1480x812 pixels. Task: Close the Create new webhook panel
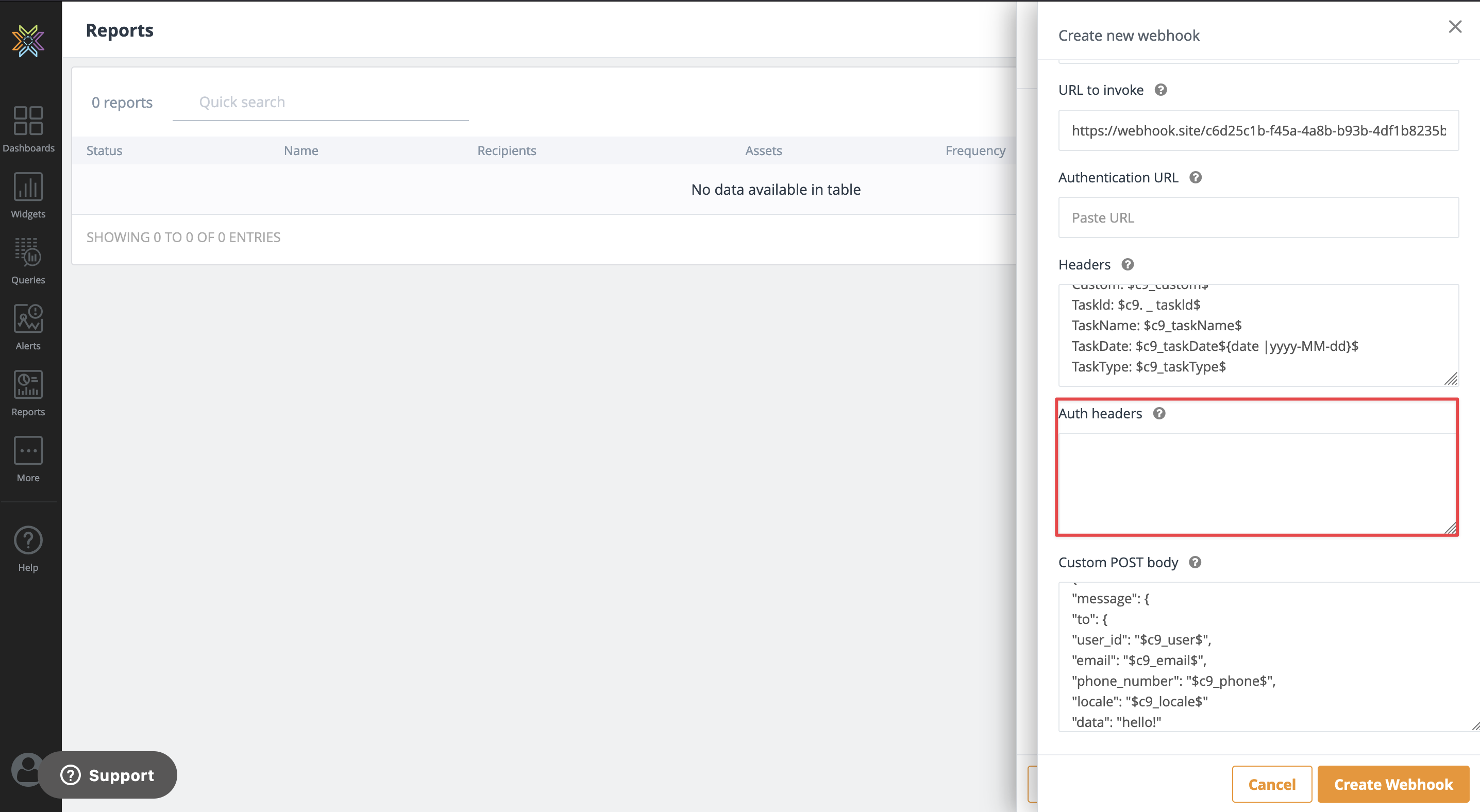[1455, 27]
